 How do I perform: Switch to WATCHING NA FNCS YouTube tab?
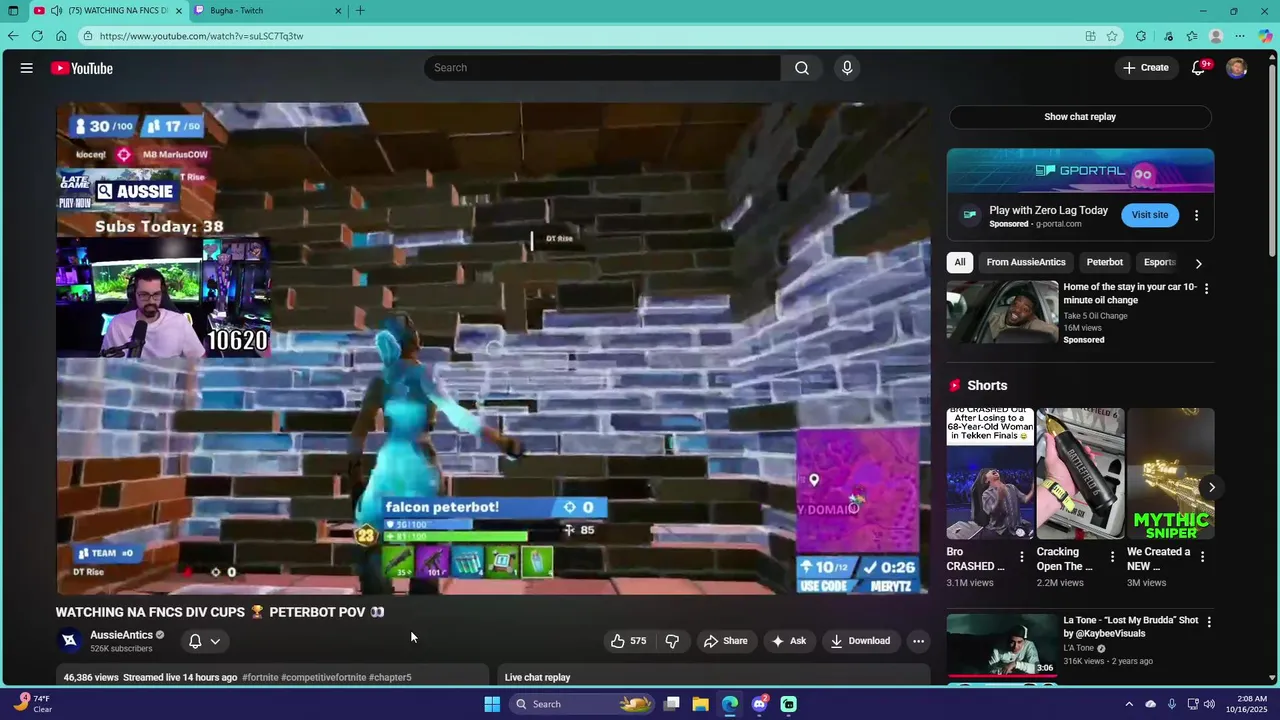[110, 11]
